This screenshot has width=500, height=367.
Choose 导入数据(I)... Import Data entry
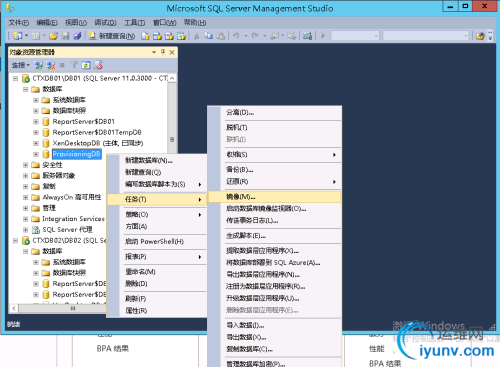point(274,325)
